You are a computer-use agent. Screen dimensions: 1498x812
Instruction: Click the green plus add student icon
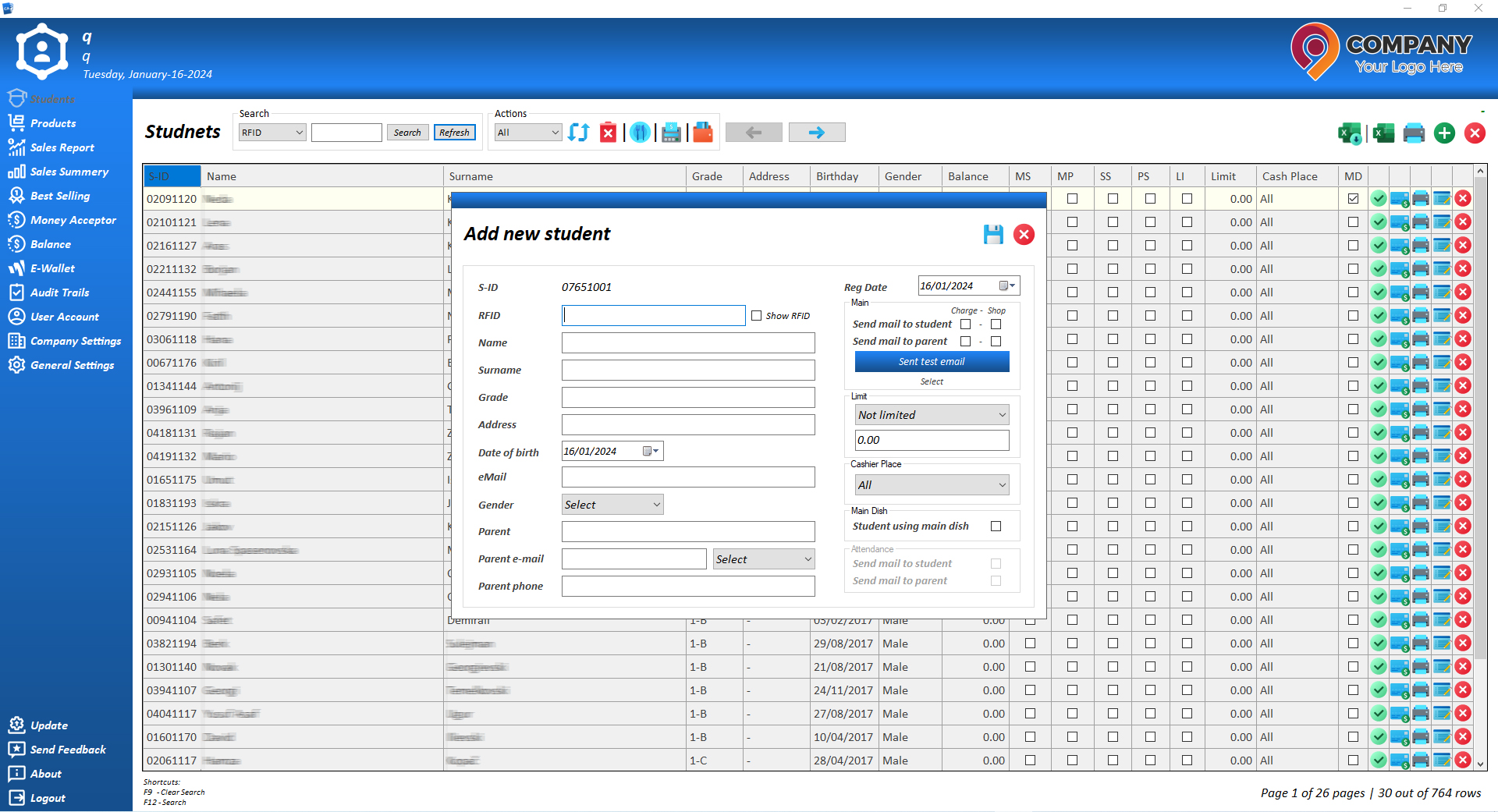(1444, 133)
